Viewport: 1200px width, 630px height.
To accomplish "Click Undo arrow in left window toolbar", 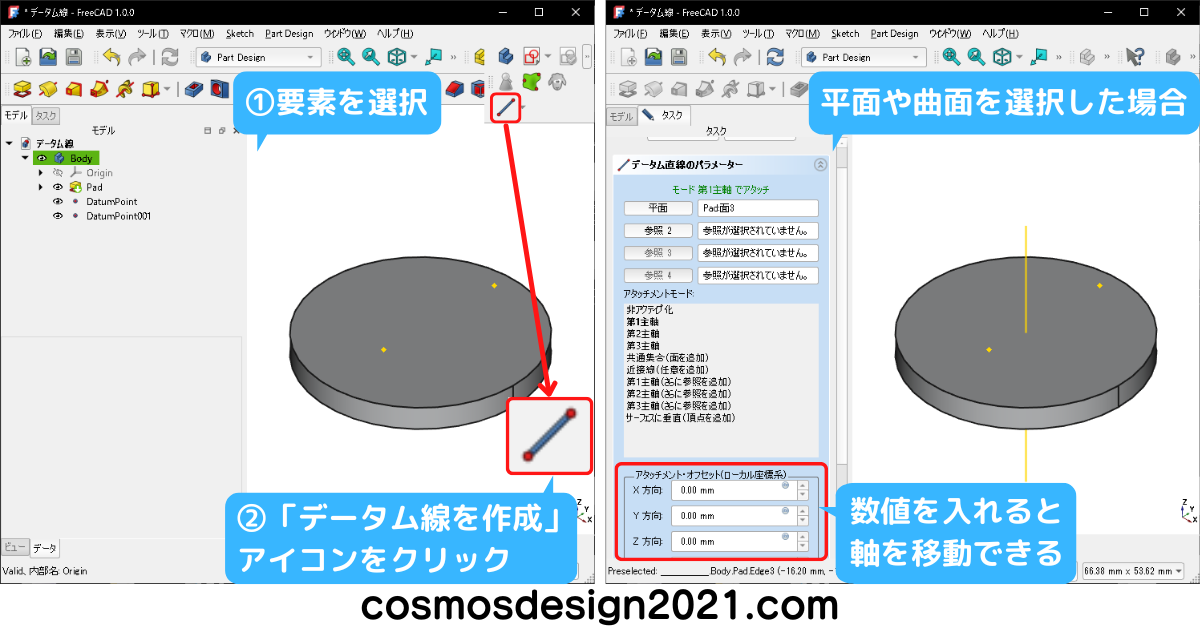I will pos(110,57).
